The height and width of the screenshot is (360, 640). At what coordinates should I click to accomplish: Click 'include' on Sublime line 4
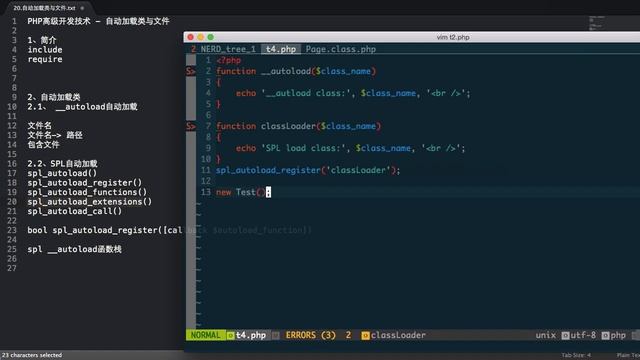tap(45, 50)
